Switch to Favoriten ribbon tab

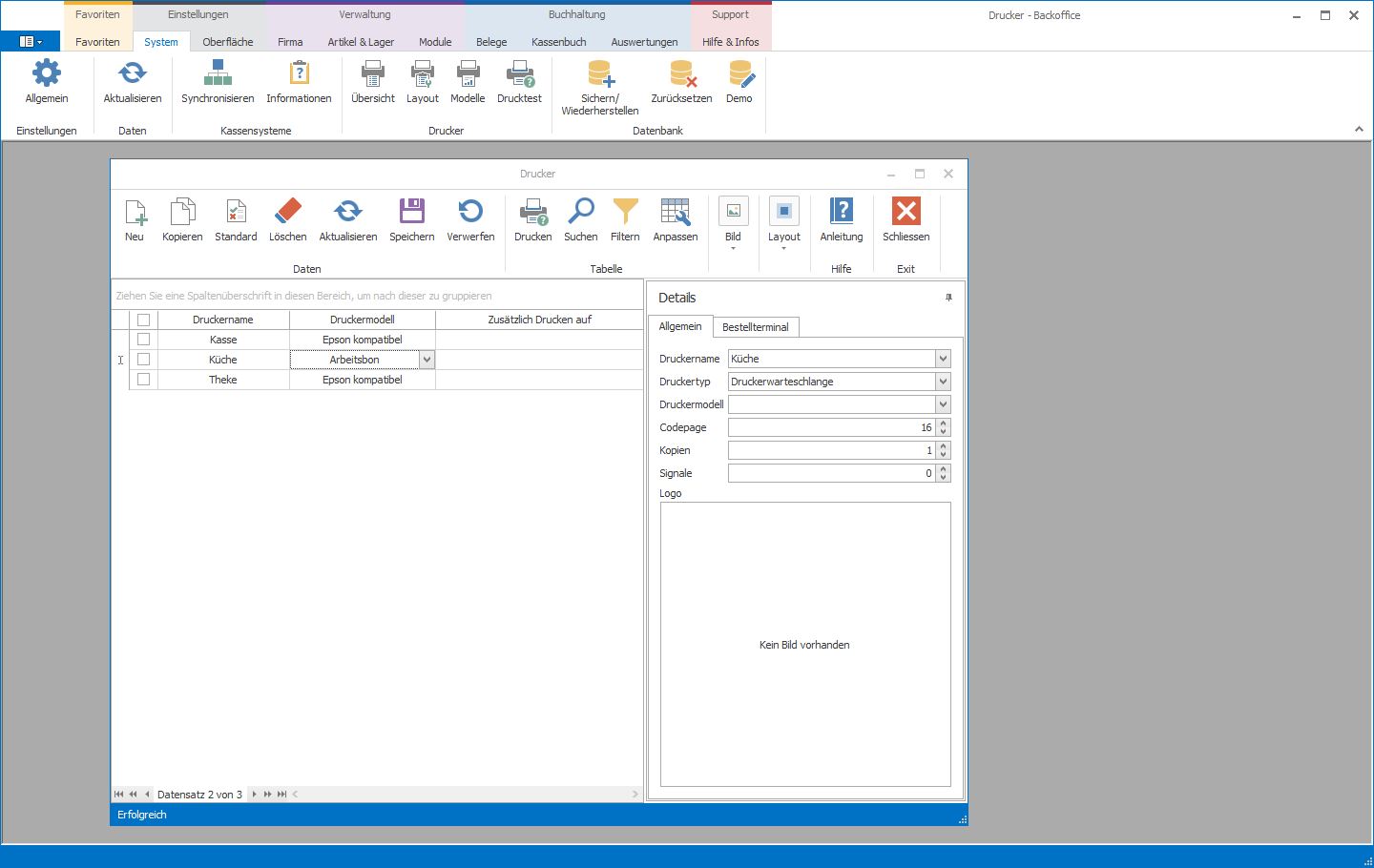(x=97, y=42)
